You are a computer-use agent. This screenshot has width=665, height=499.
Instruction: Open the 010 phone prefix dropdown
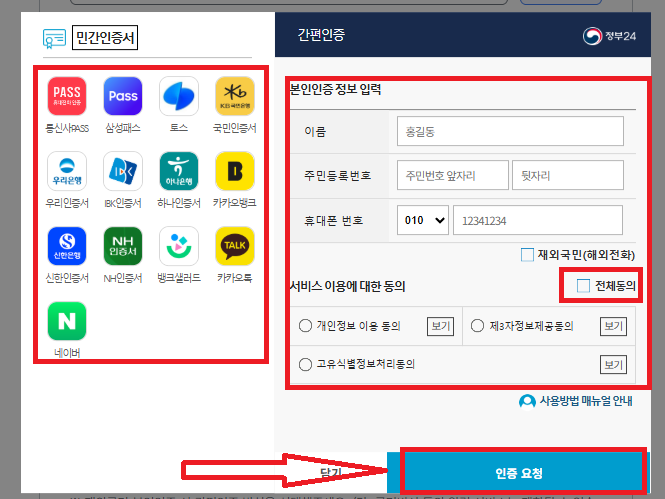tap(423, 220)
